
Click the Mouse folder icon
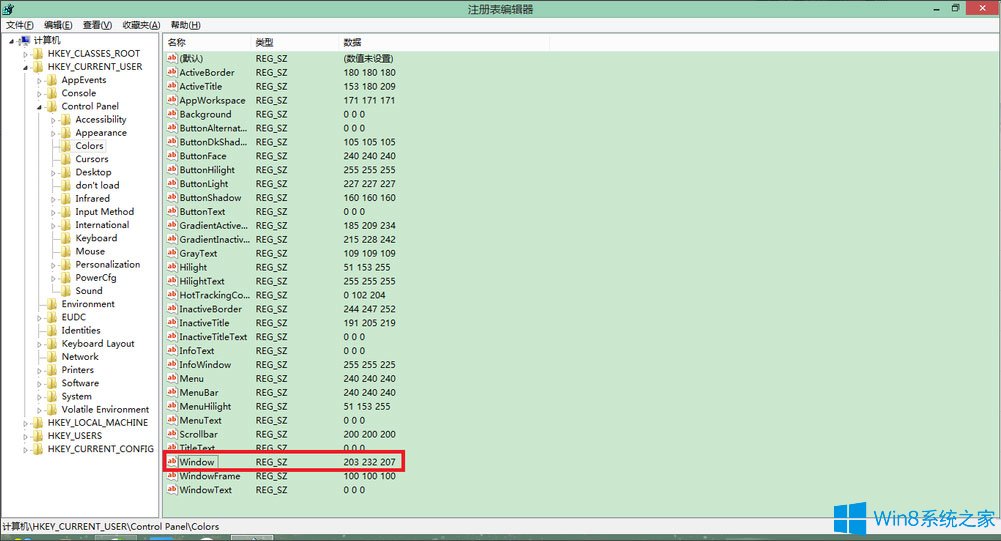(x=66, y=252)
